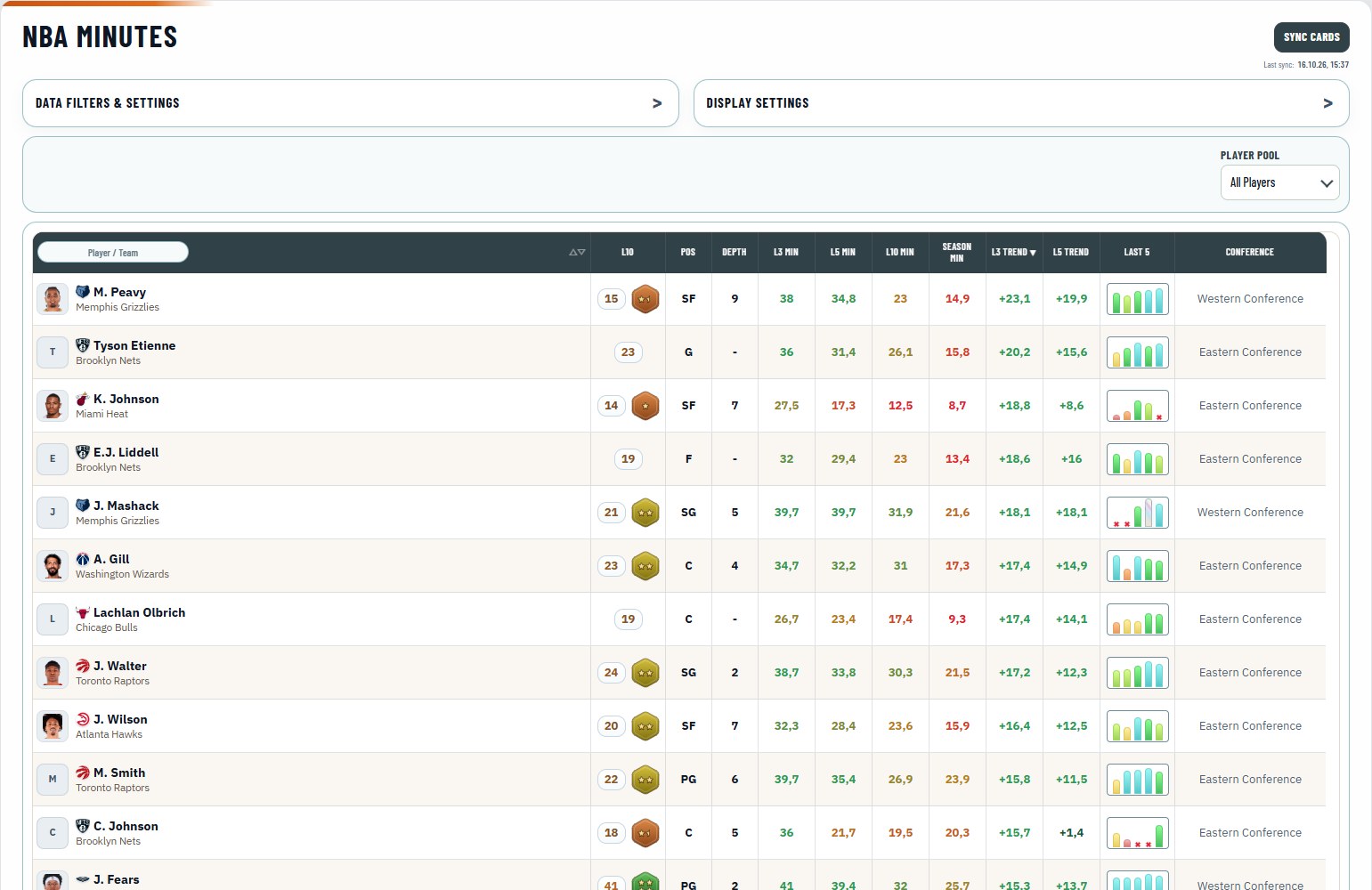The height and width of the screenshot is (890, 1372).
Task: Click M. Peavy's last 5 bar chart
Action: [x=1137, y=299]
